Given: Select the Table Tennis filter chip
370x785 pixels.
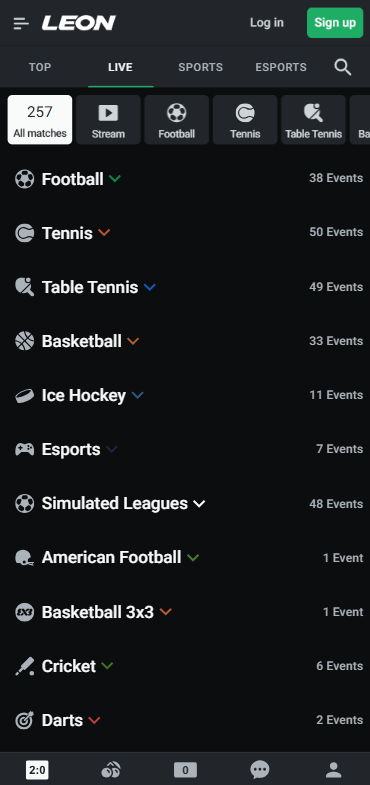Looking at the screenshot, I should (313, 120).
